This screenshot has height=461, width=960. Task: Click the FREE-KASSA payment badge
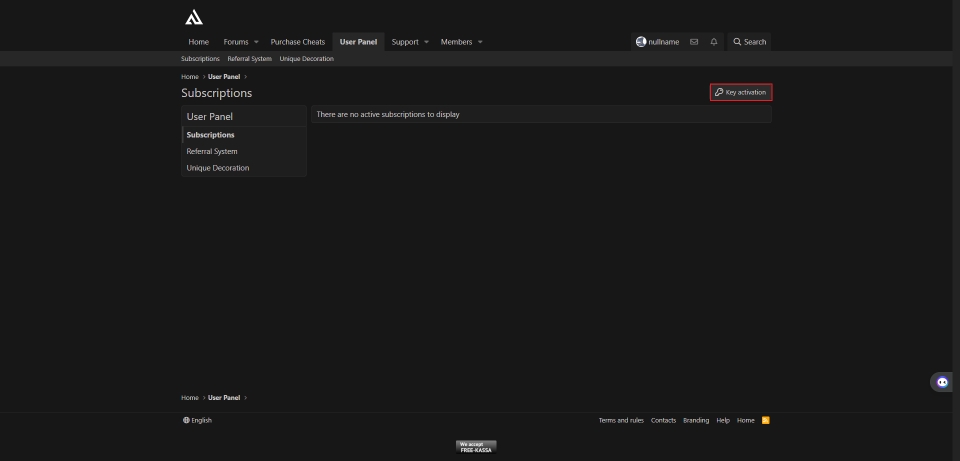click(476, 447)
